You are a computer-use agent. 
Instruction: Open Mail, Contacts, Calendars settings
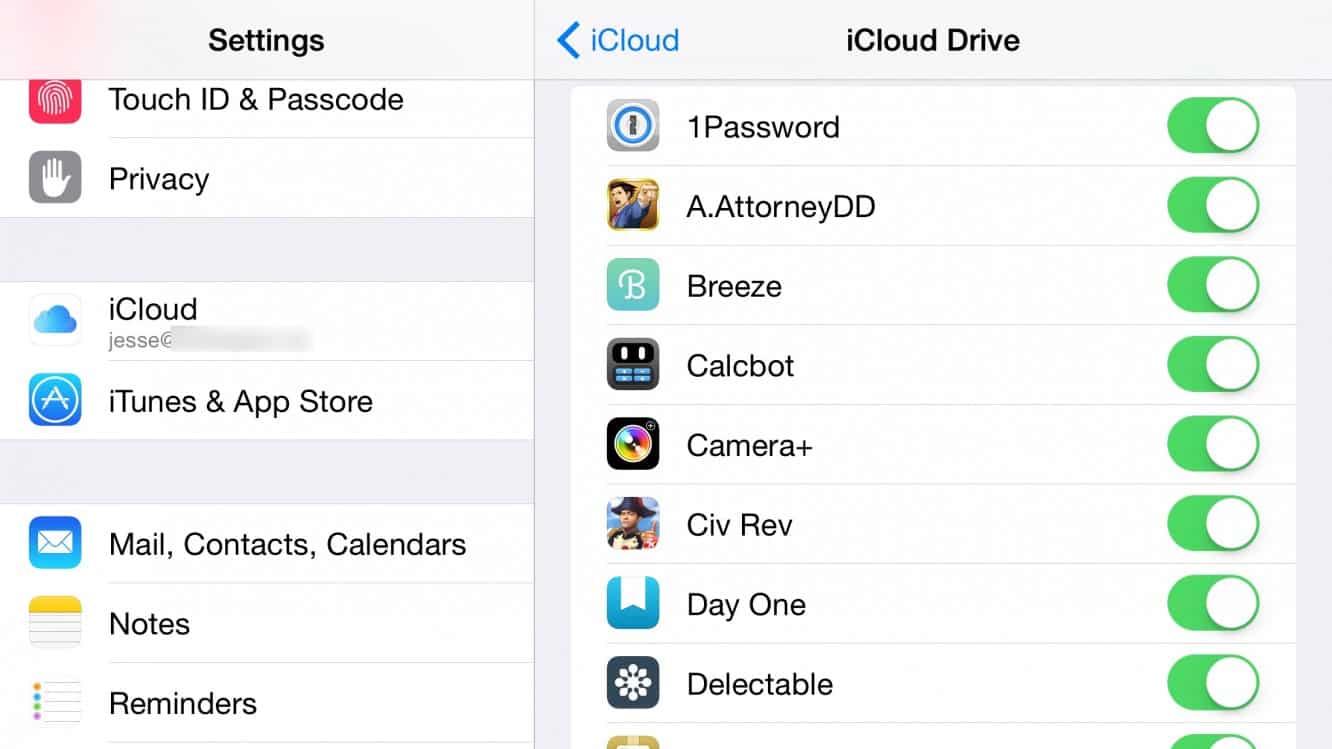267,543
